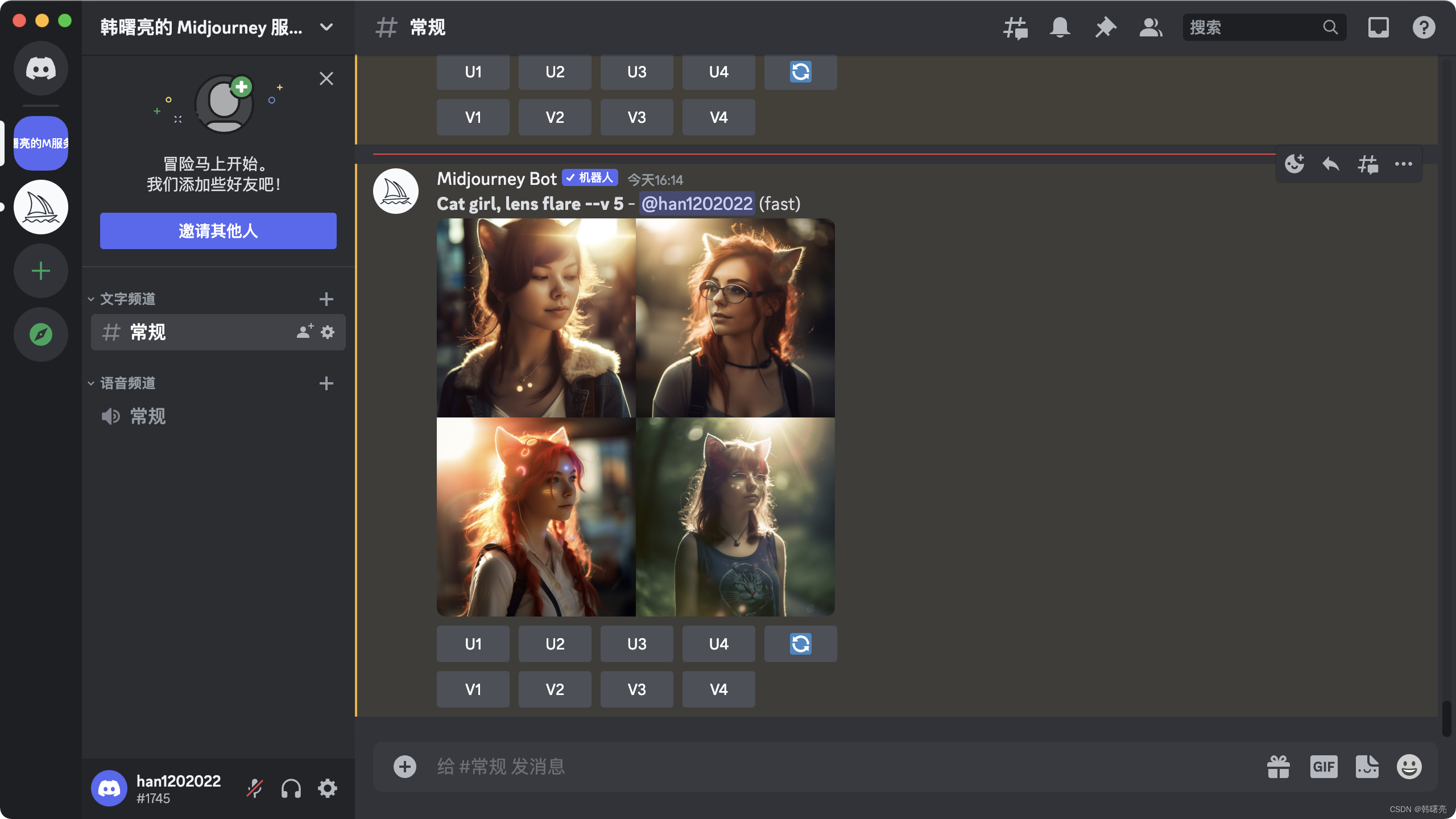Click the add reaction emoji icon
Viewport: 1456px width, 819px height.
1294,164
